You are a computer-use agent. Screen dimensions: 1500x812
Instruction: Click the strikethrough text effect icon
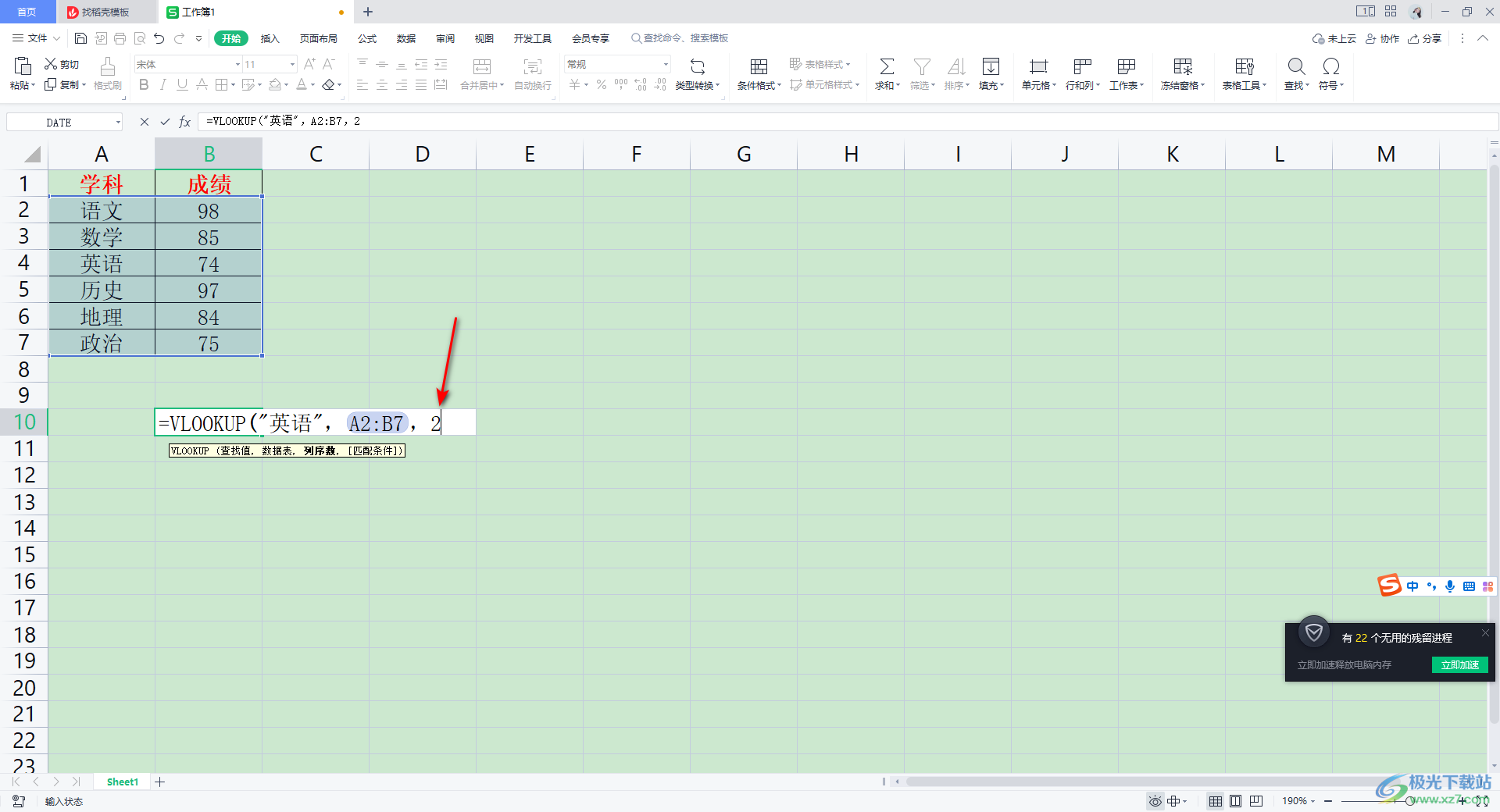coord(202,84)
